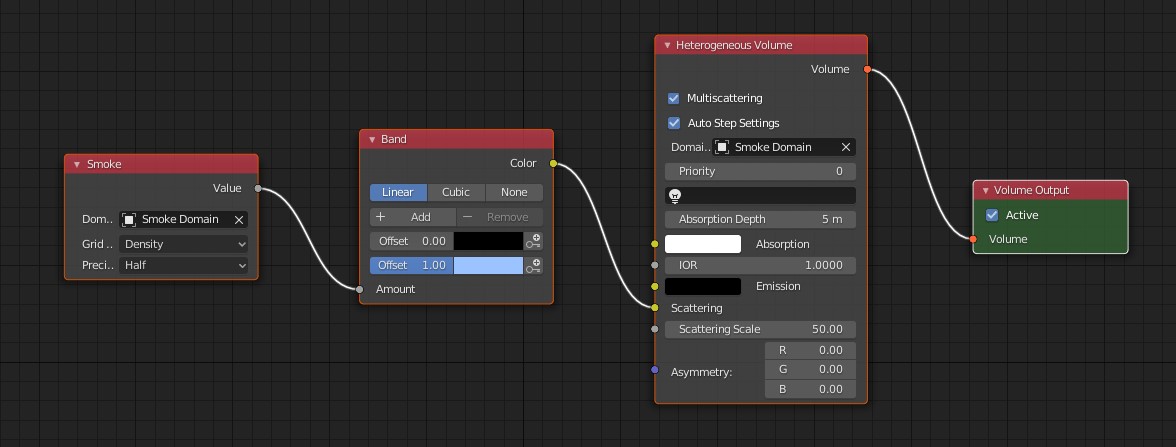Select None interpolation in the Band node
This screenshot has width=1176, height=447.
[514, 192]
